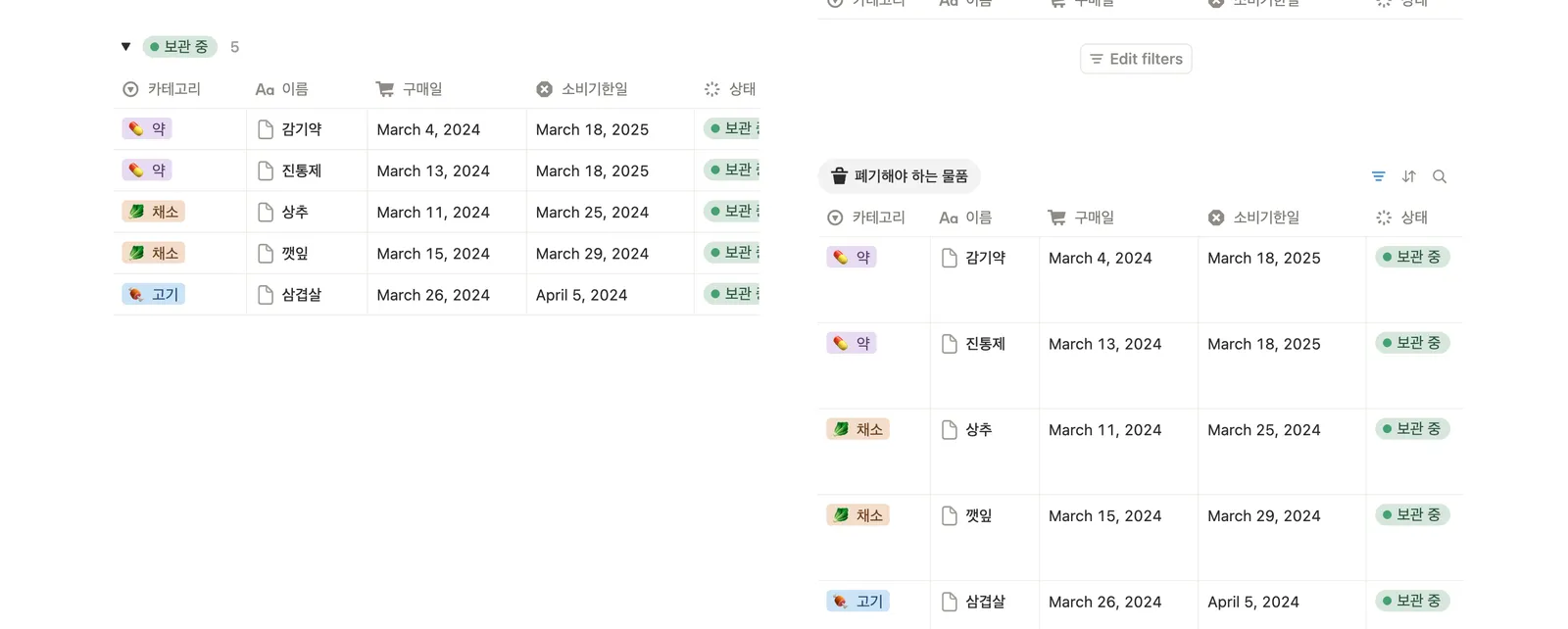Click March 26, 2024 date in right table
This screenshot has height=629, width=1568.
click(x=1104, y=602)
